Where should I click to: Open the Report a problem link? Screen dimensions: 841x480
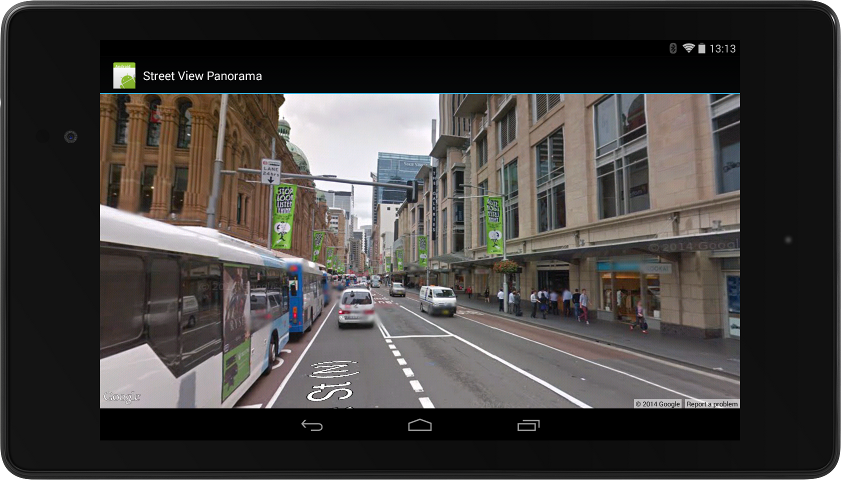pyautogui.click(x=712, y=404)
